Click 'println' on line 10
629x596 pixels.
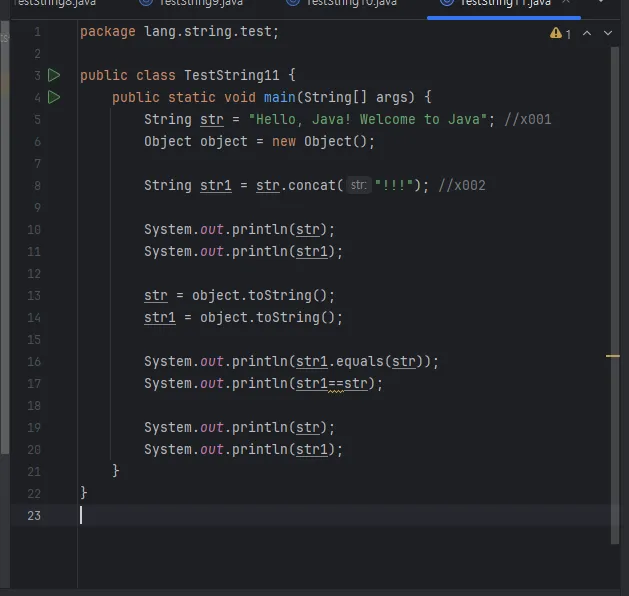260,230
